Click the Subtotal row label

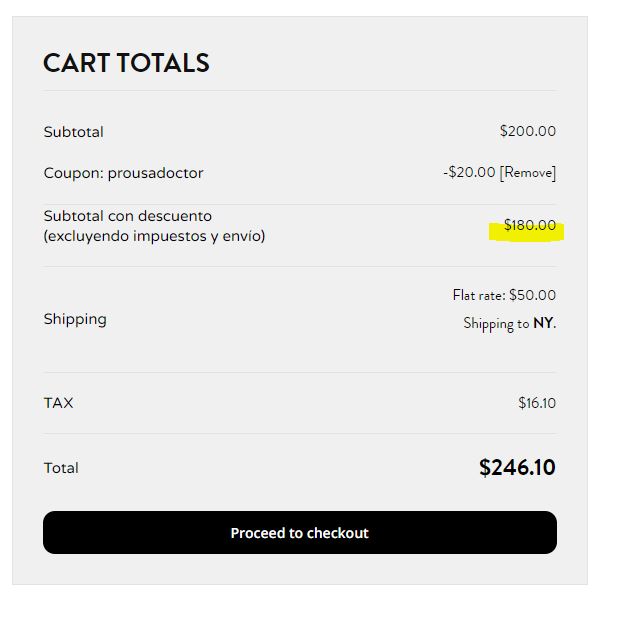(x=74, y=132)
